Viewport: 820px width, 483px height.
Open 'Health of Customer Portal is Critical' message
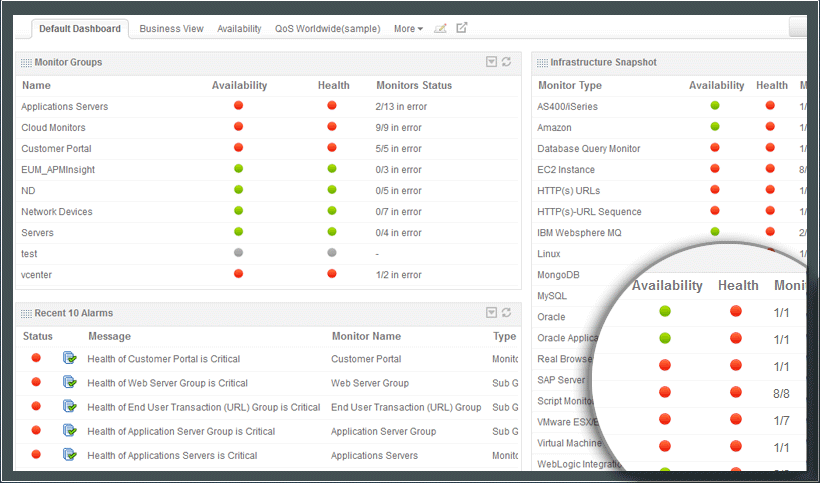[164, 359]
